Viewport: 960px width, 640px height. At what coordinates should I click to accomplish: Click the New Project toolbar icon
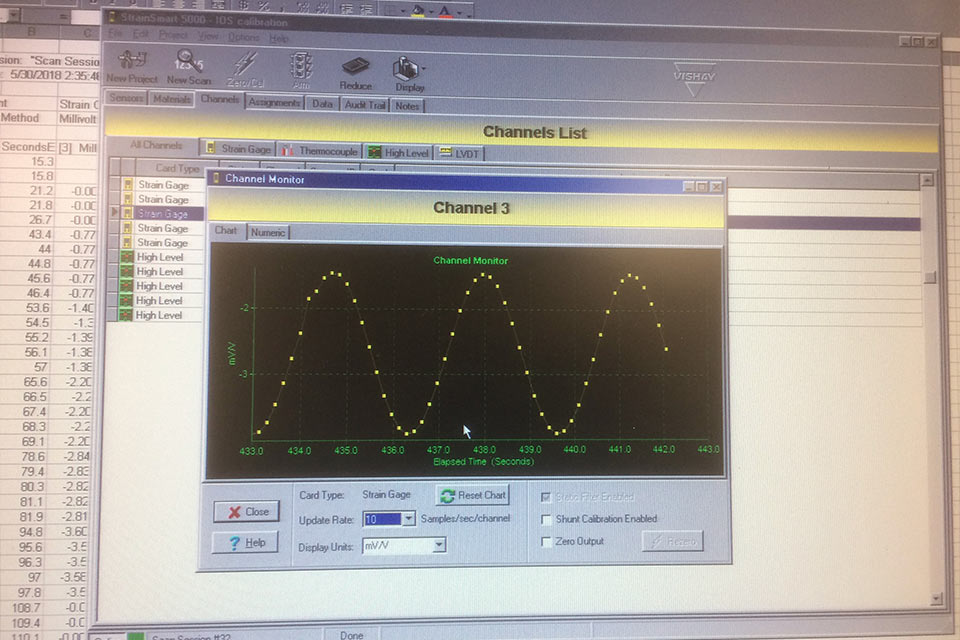pos(130,66)
